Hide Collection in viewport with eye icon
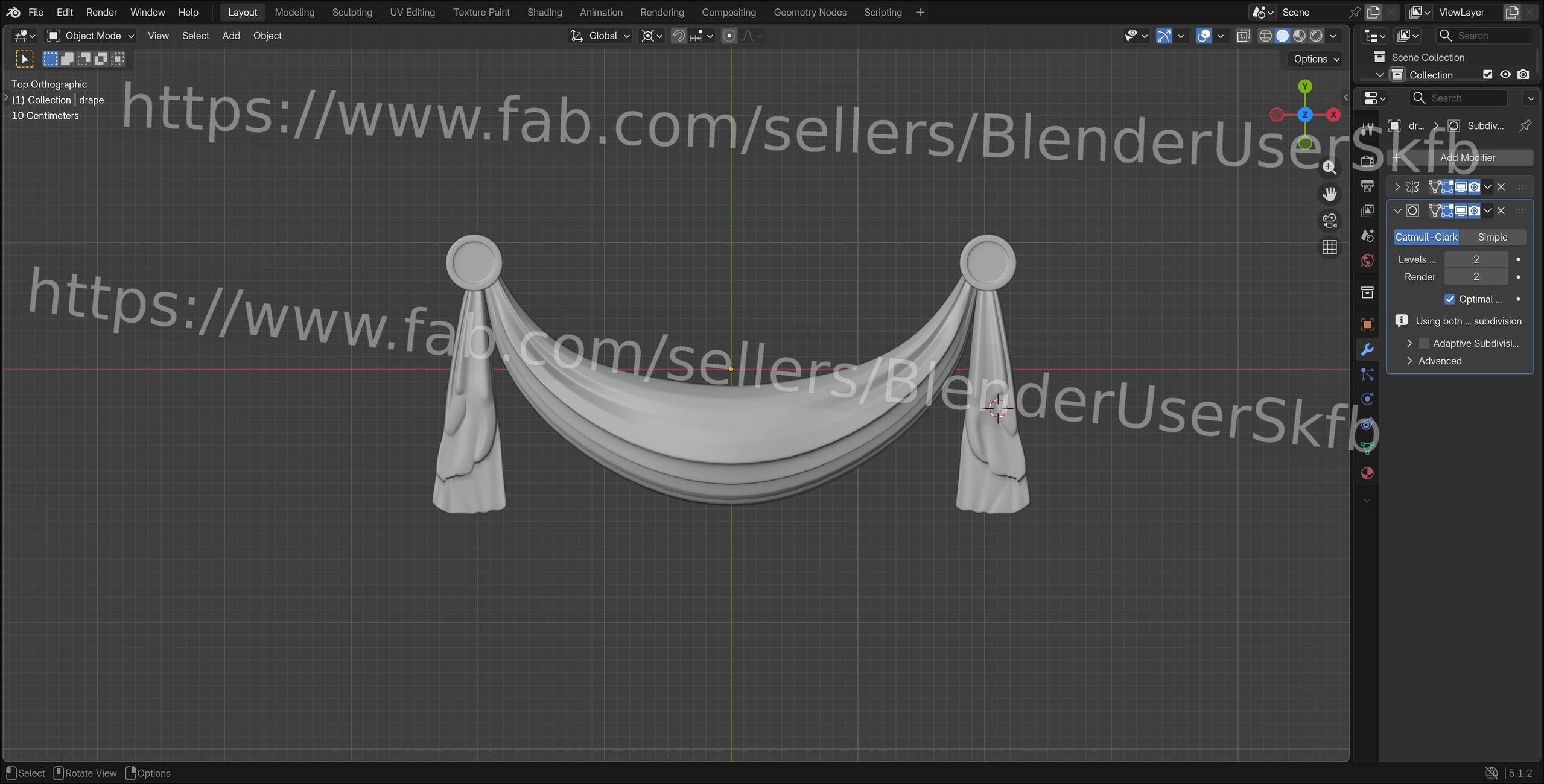The width and height of the screenshot is (1544, 784). click(1505, 75)
